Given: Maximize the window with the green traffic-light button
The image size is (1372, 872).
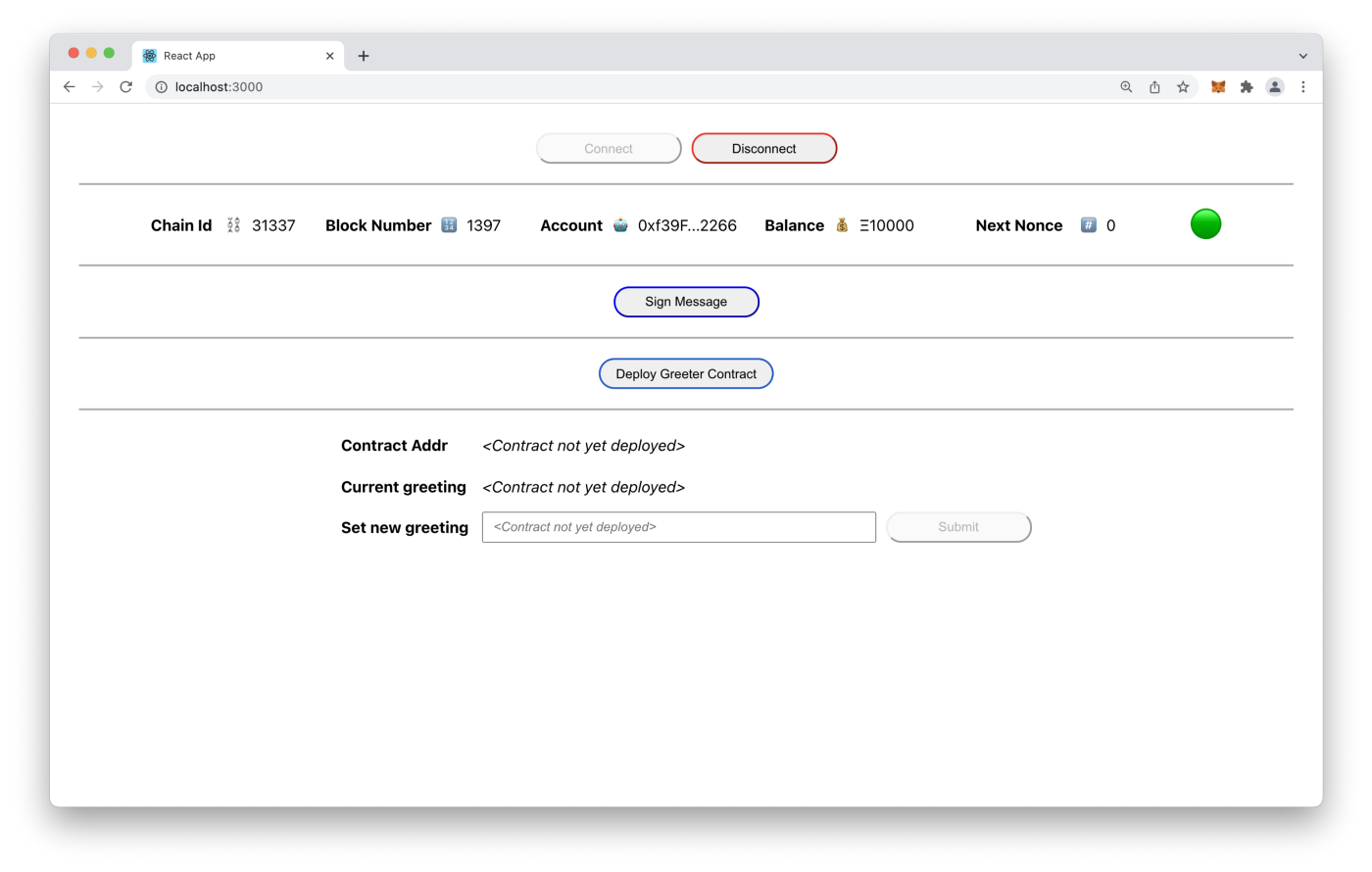Looking at the screenshot, I should [x=109, y=53].
